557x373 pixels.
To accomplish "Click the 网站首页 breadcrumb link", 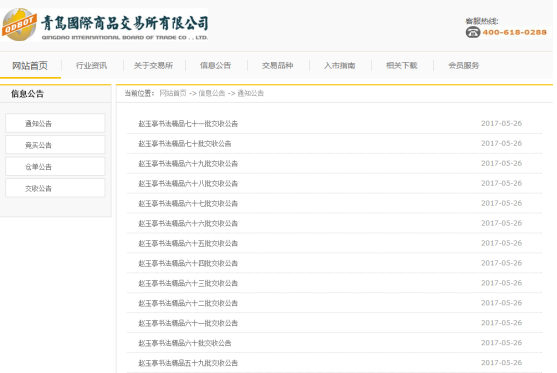I will (173, 93).
